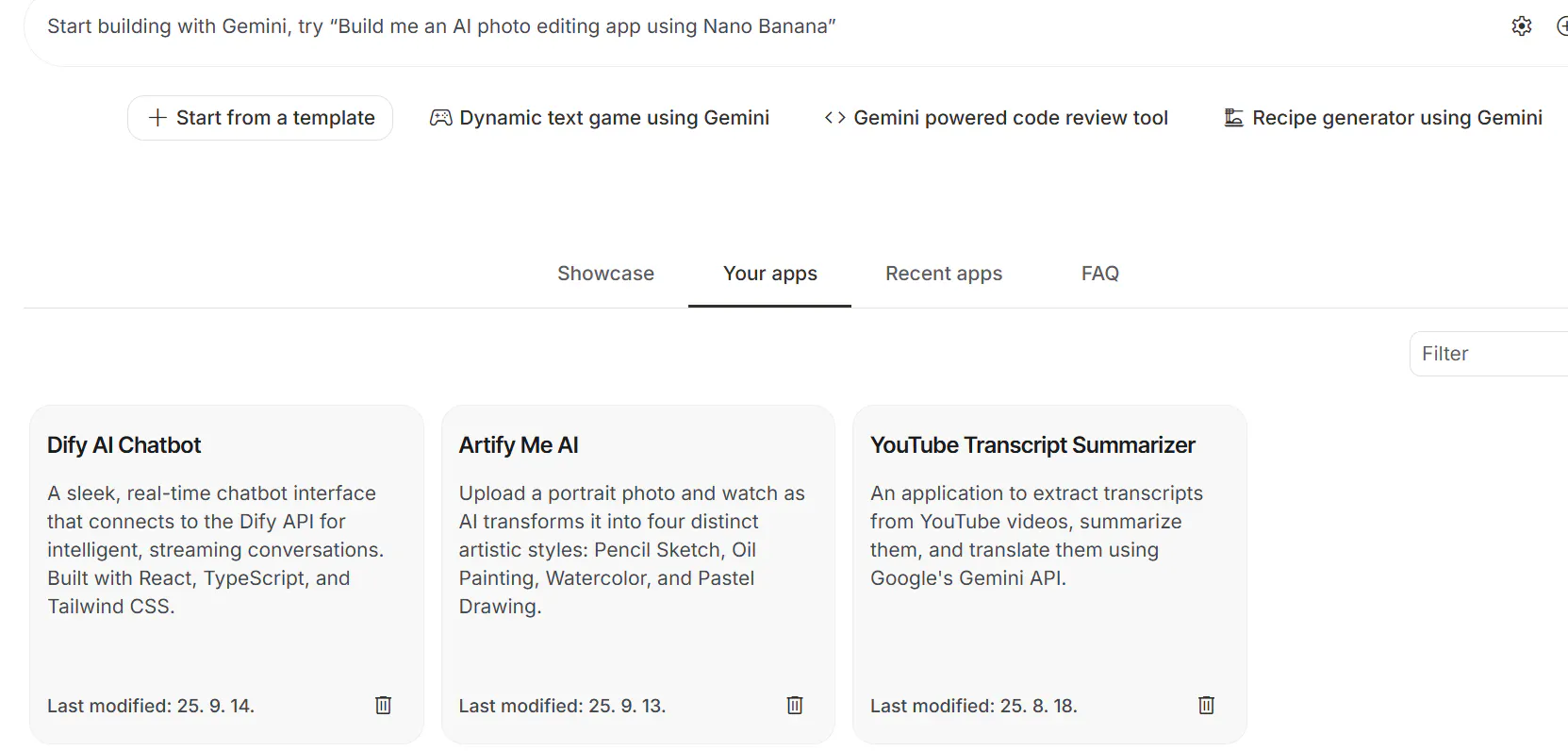Open the Dify AI Chatbot app title

(124, 445)
